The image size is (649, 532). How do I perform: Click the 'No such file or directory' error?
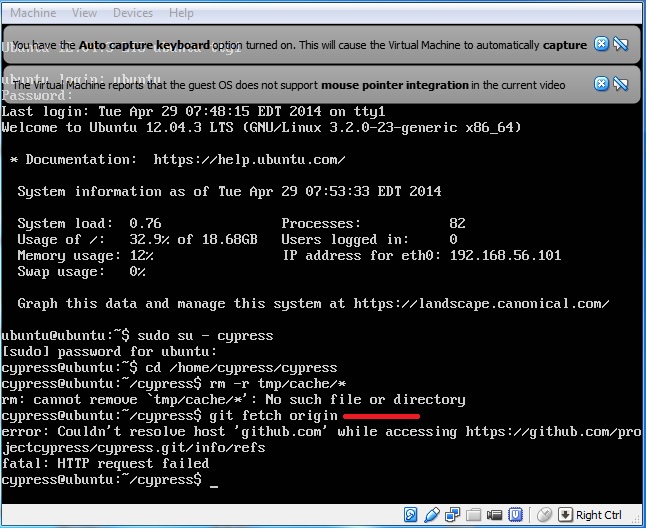[365, 400]
